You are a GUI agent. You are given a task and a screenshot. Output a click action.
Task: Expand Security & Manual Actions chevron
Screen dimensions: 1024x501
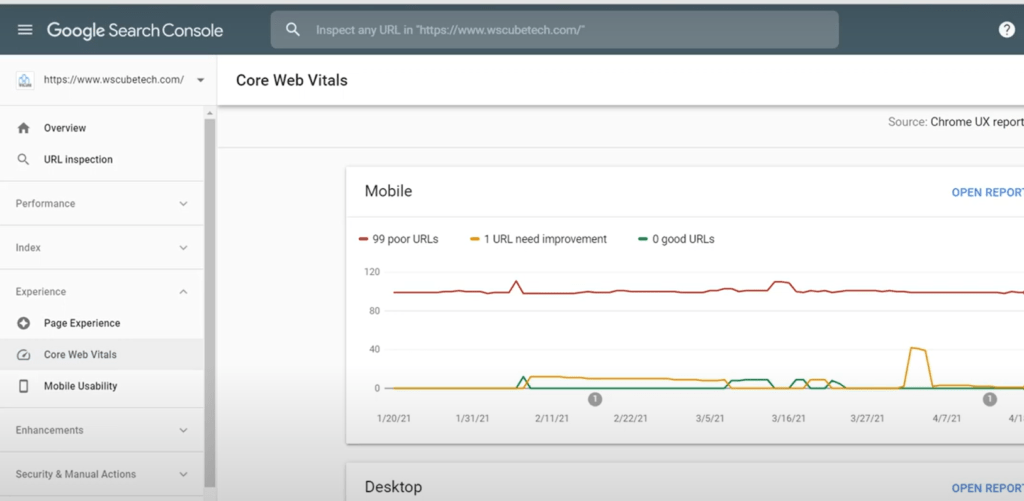[184, 474]
